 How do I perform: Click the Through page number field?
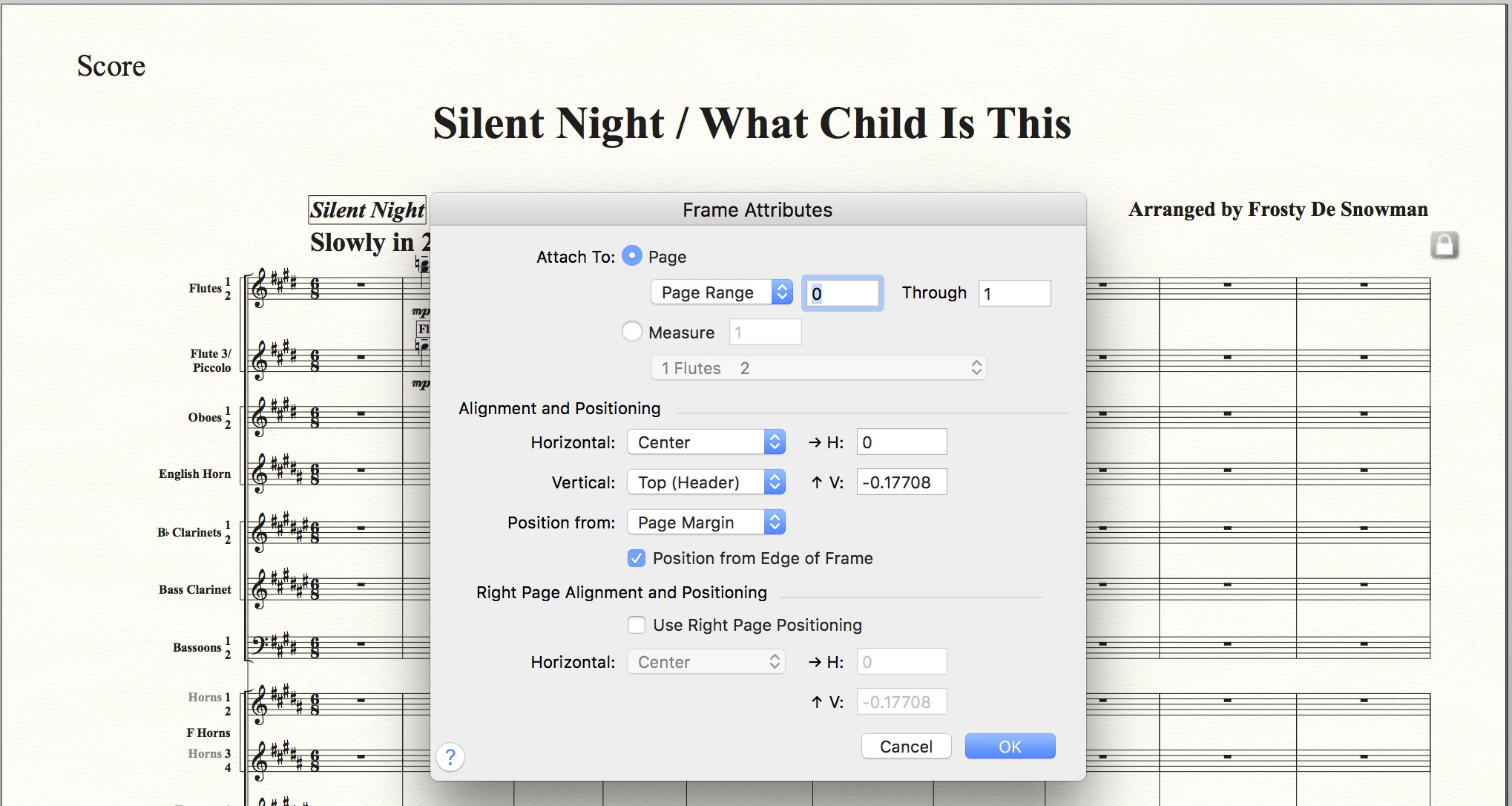1014,293
